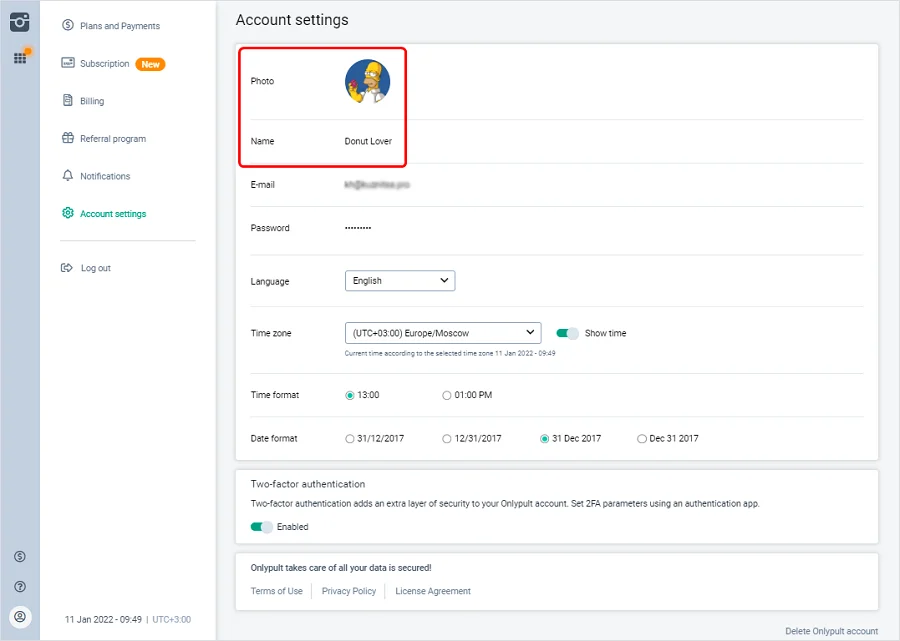Screen dimensions: 900x641
Task: Click the user profile icon at bottom
Action: coord(19,616)
